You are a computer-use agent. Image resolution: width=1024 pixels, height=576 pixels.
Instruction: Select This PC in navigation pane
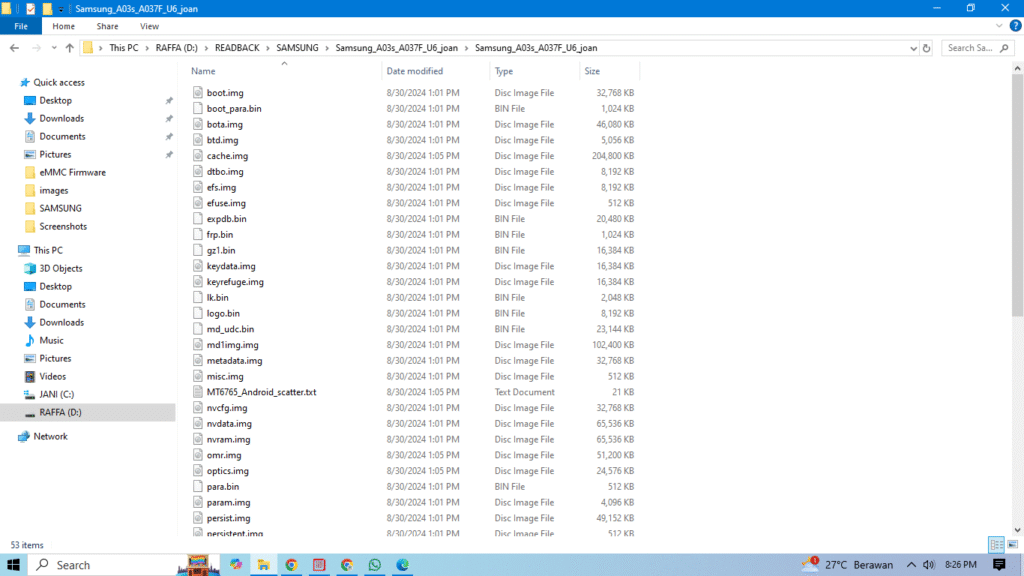click(x=48, y=250)
